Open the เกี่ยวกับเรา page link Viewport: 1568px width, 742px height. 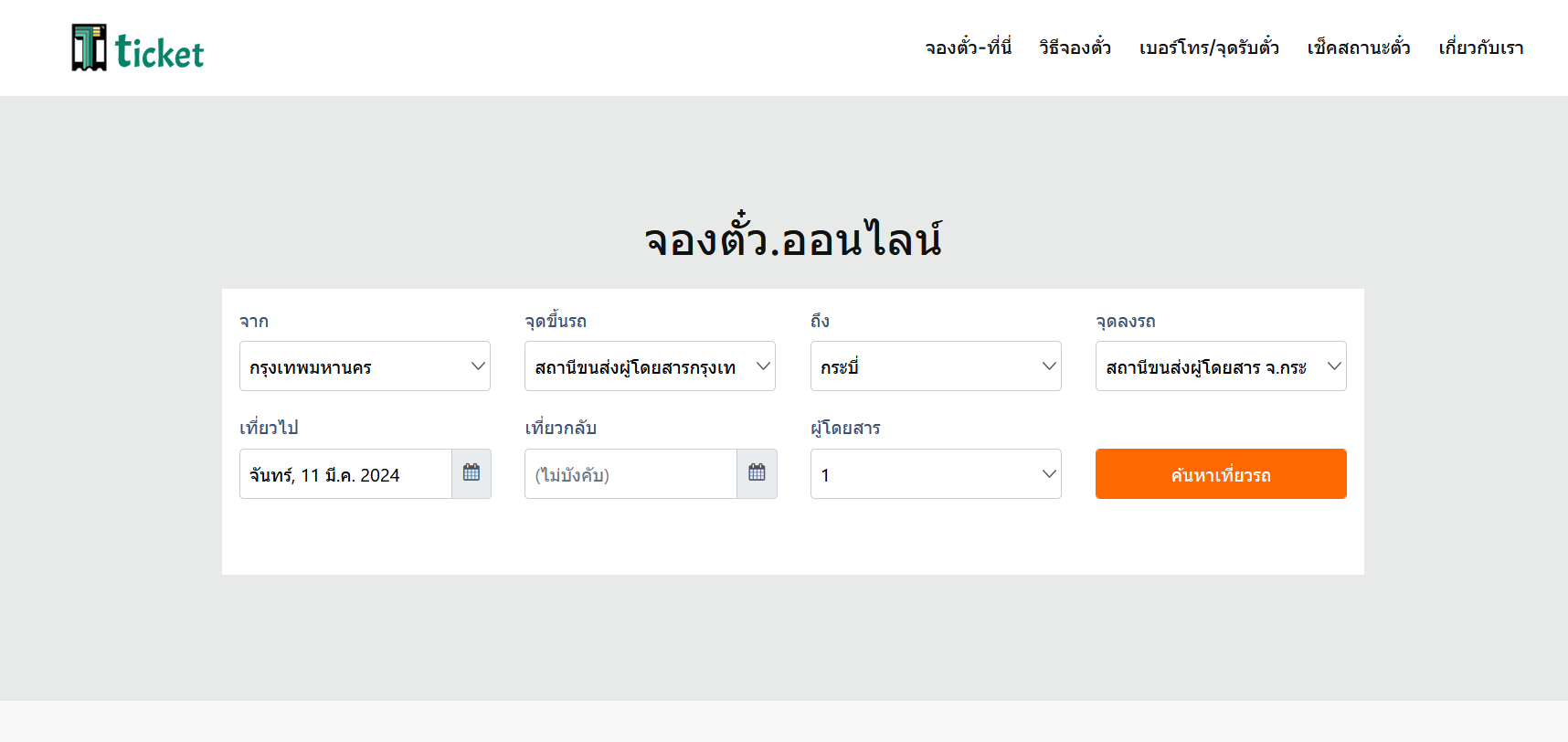tap(1480, 48)
